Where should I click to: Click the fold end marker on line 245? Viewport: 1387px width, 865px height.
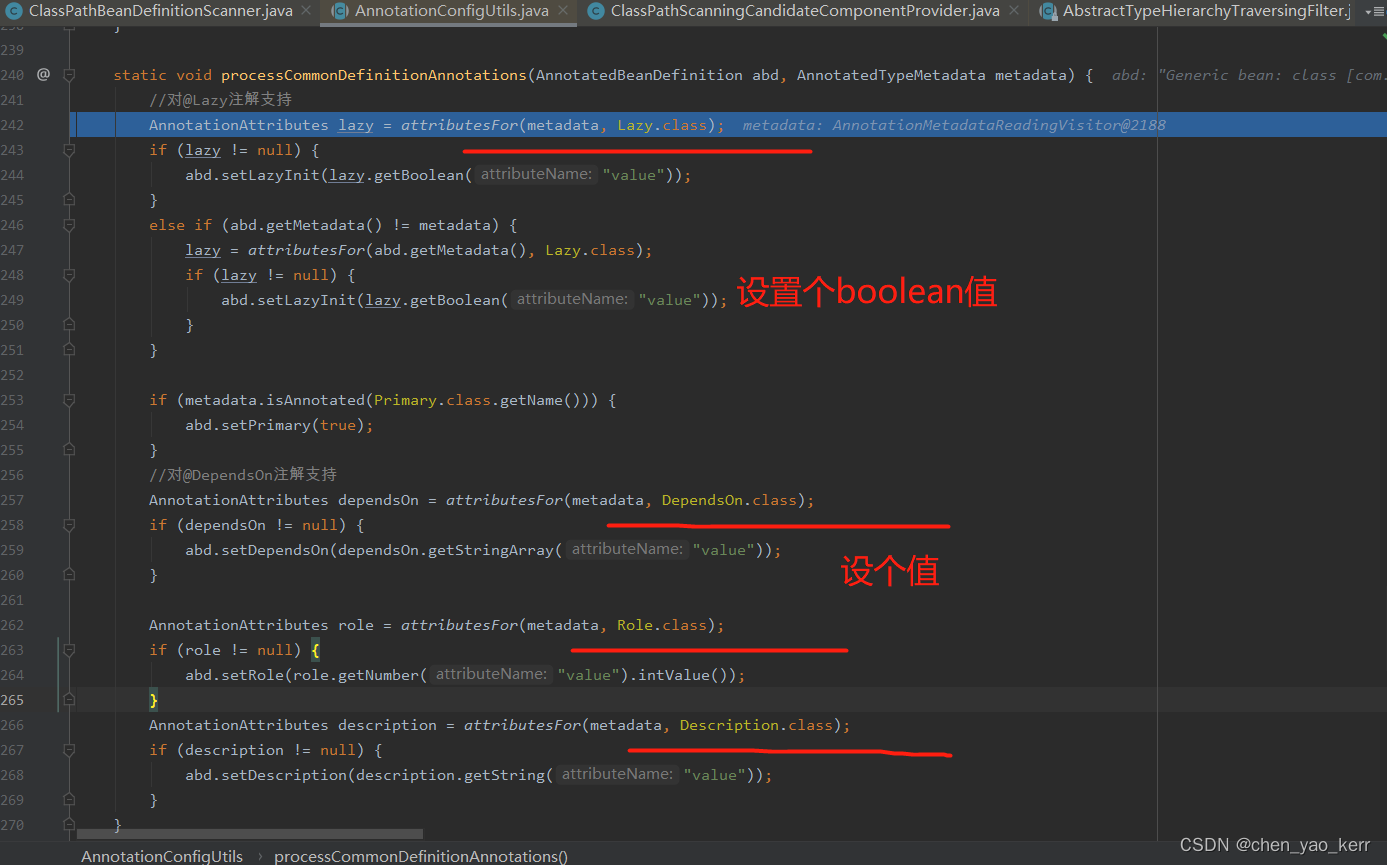click(69, 200)
